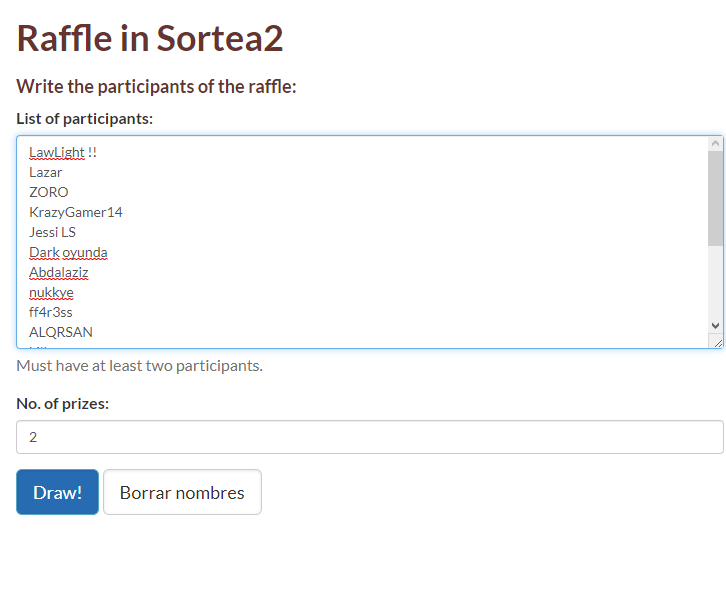Select the nukkye line in the list

click(51, 292)
